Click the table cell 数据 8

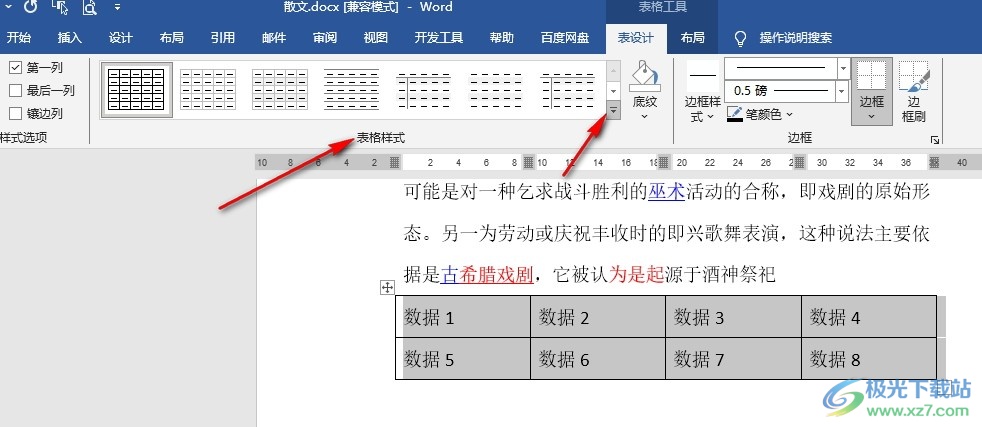point(869,358)
